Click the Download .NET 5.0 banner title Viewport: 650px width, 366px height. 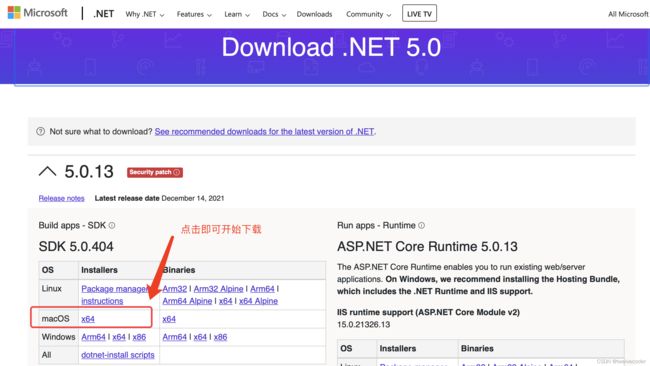331,47
